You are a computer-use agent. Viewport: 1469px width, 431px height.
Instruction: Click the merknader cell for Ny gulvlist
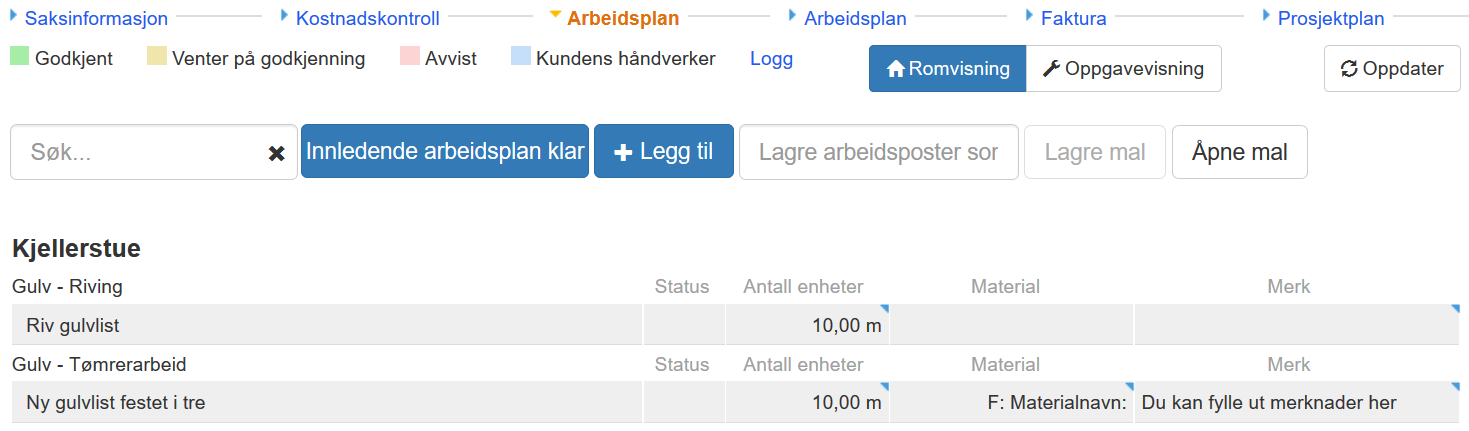click(1296, 403)
